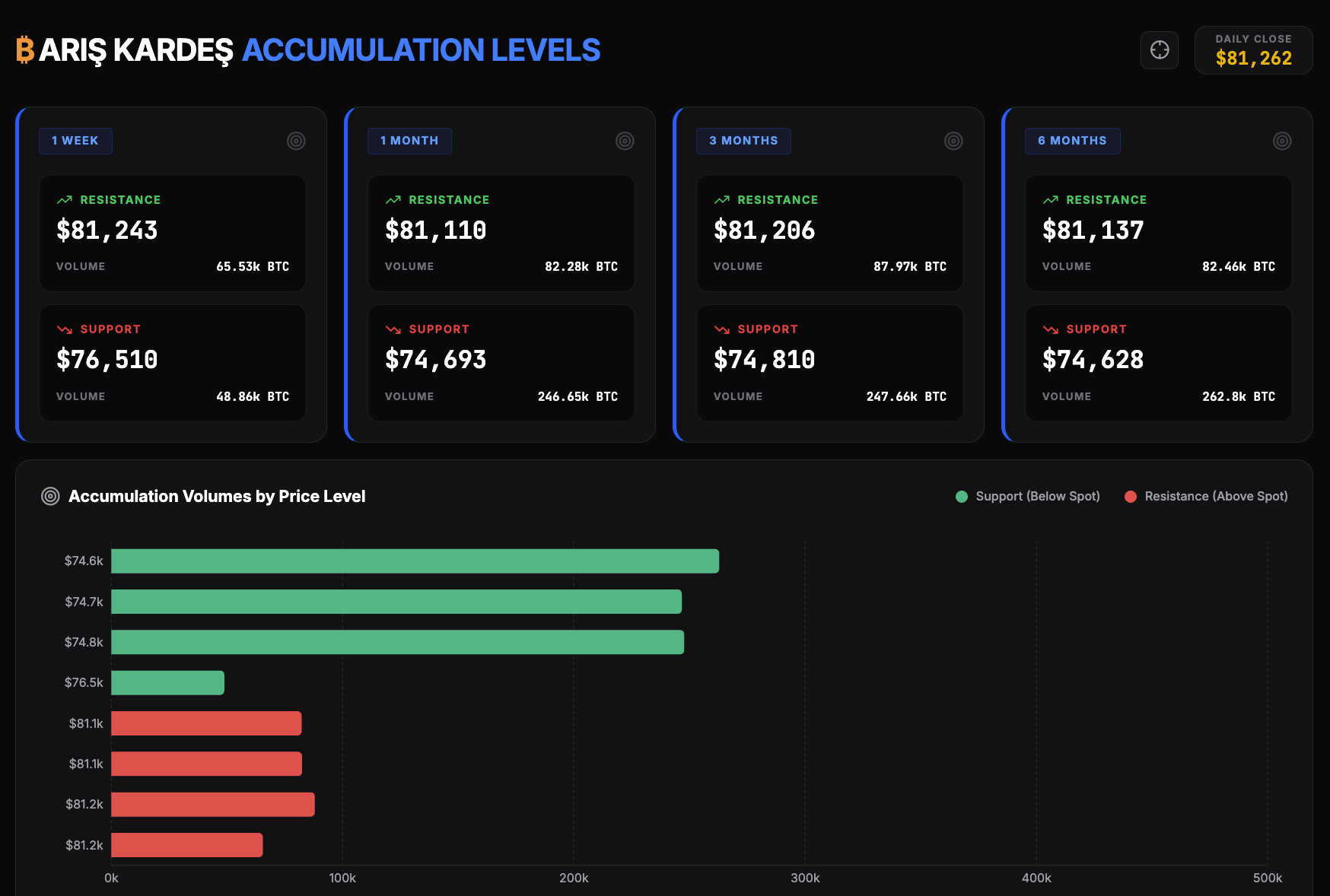This screenshot has width=1330, height=896.
Task: Select the 3 MONTHS timeframe badge
Action: pyautogui.click(x=743, y=141)
